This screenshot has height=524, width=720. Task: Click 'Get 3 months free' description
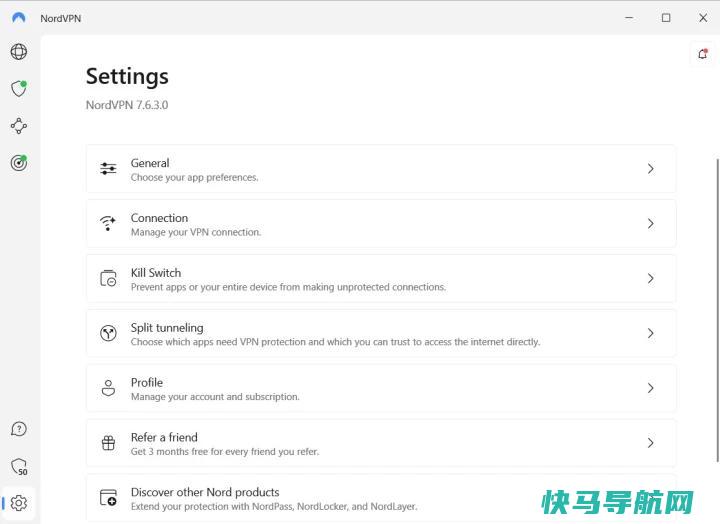pos(225,451)
